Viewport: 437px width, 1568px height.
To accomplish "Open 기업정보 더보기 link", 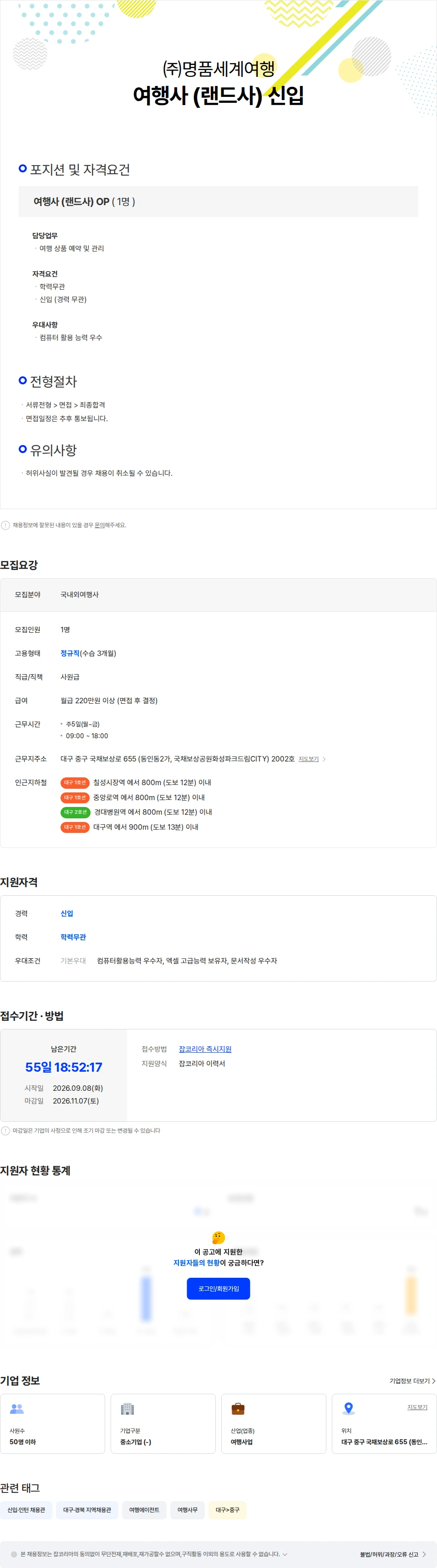I will pos(410,1381).
